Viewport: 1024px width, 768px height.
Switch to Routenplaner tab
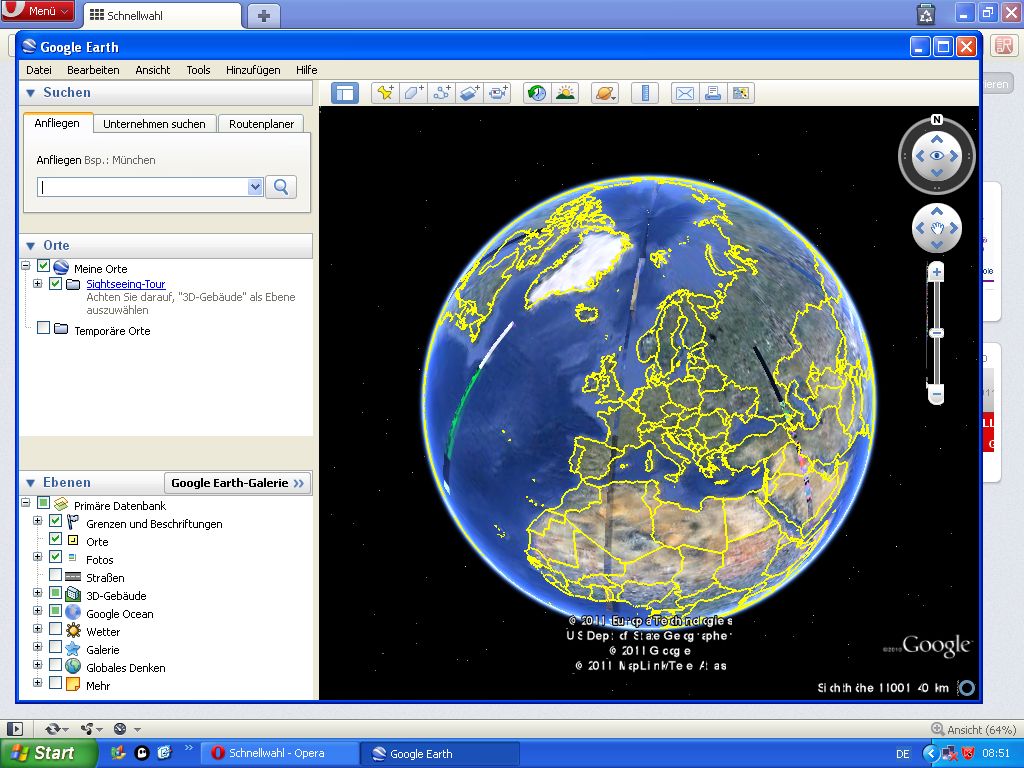pos(261,123)
